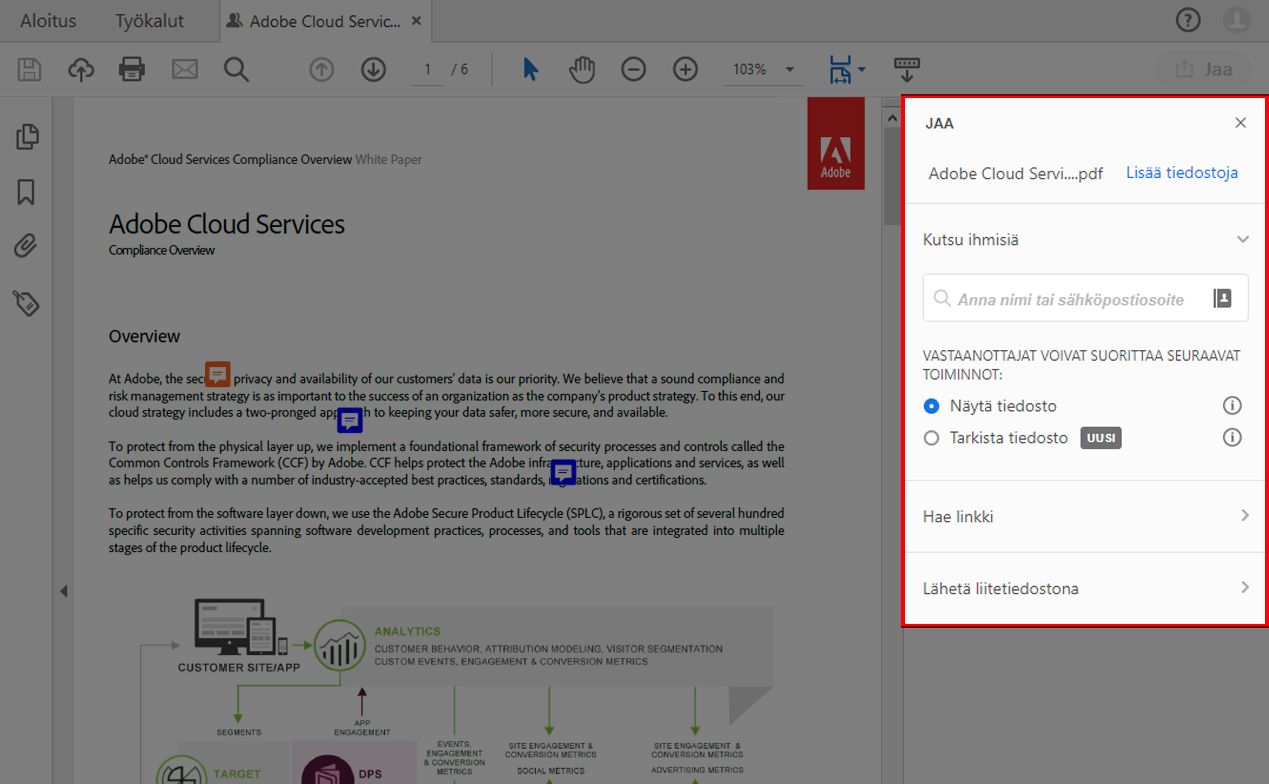The height and width of the screenshot is (784, 1269).
Task: Click the read mode keyboard-arrow icon
Action: (907, 69)
